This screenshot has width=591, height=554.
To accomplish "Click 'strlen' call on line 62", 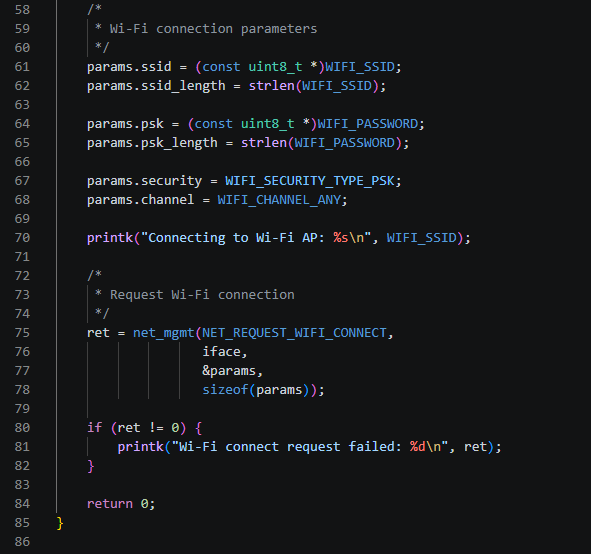I will tap(271, 86).
